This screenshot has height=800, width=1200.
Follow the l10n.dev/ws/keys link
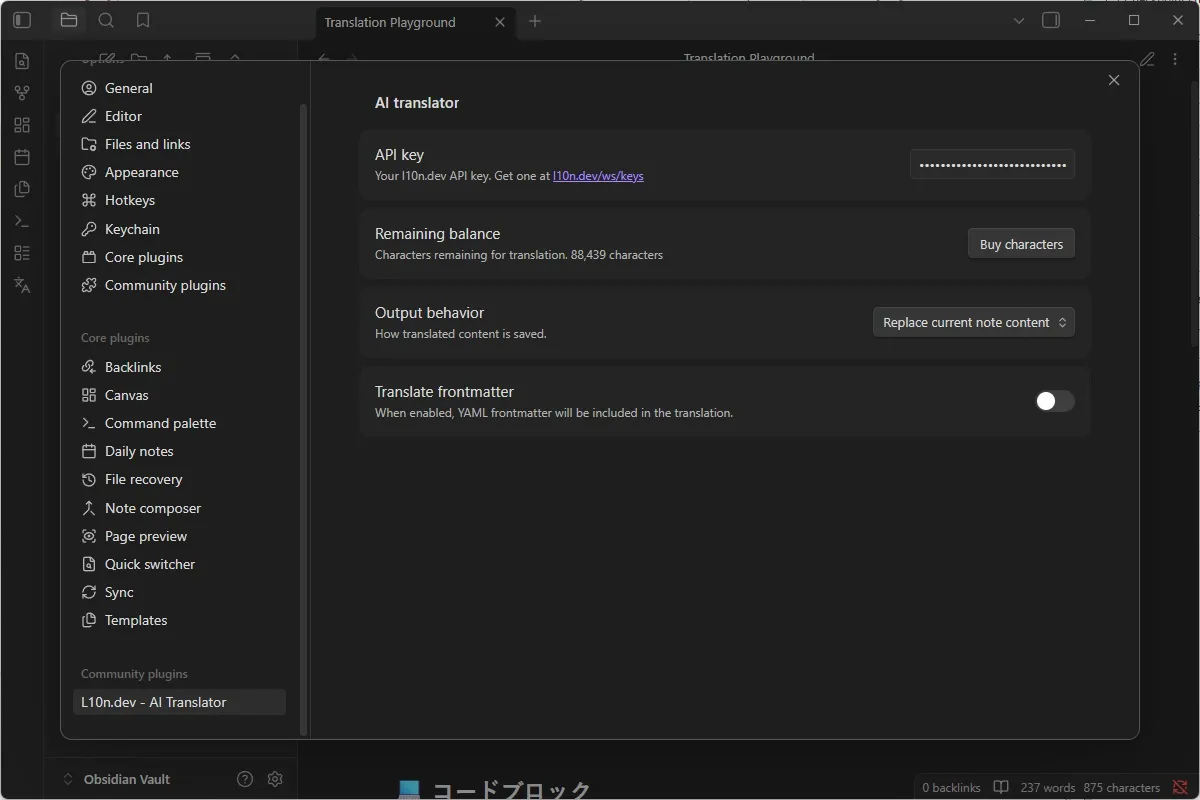598,176
